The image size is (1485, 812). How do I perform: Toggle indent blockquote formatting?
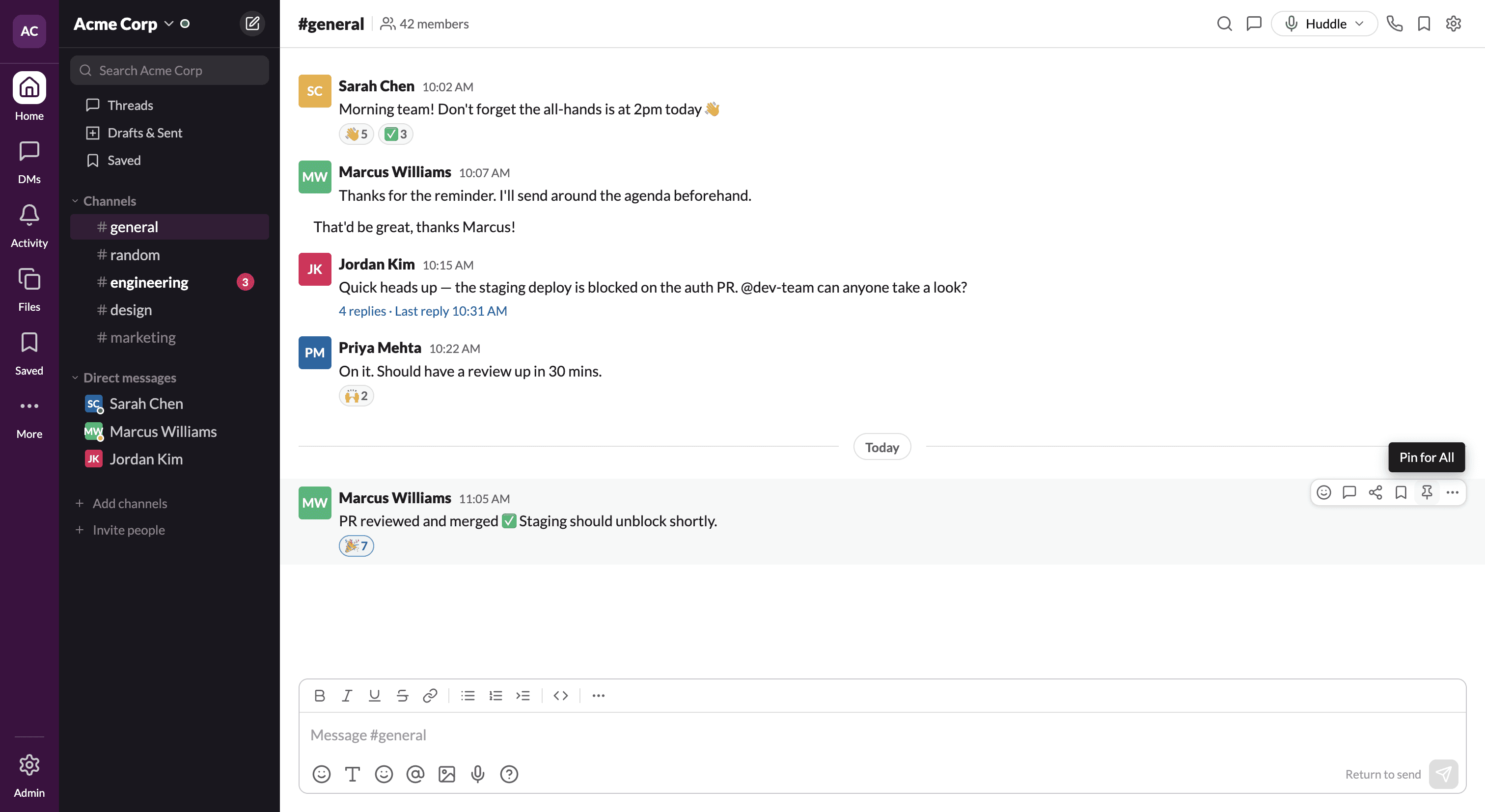click(523, 696)
